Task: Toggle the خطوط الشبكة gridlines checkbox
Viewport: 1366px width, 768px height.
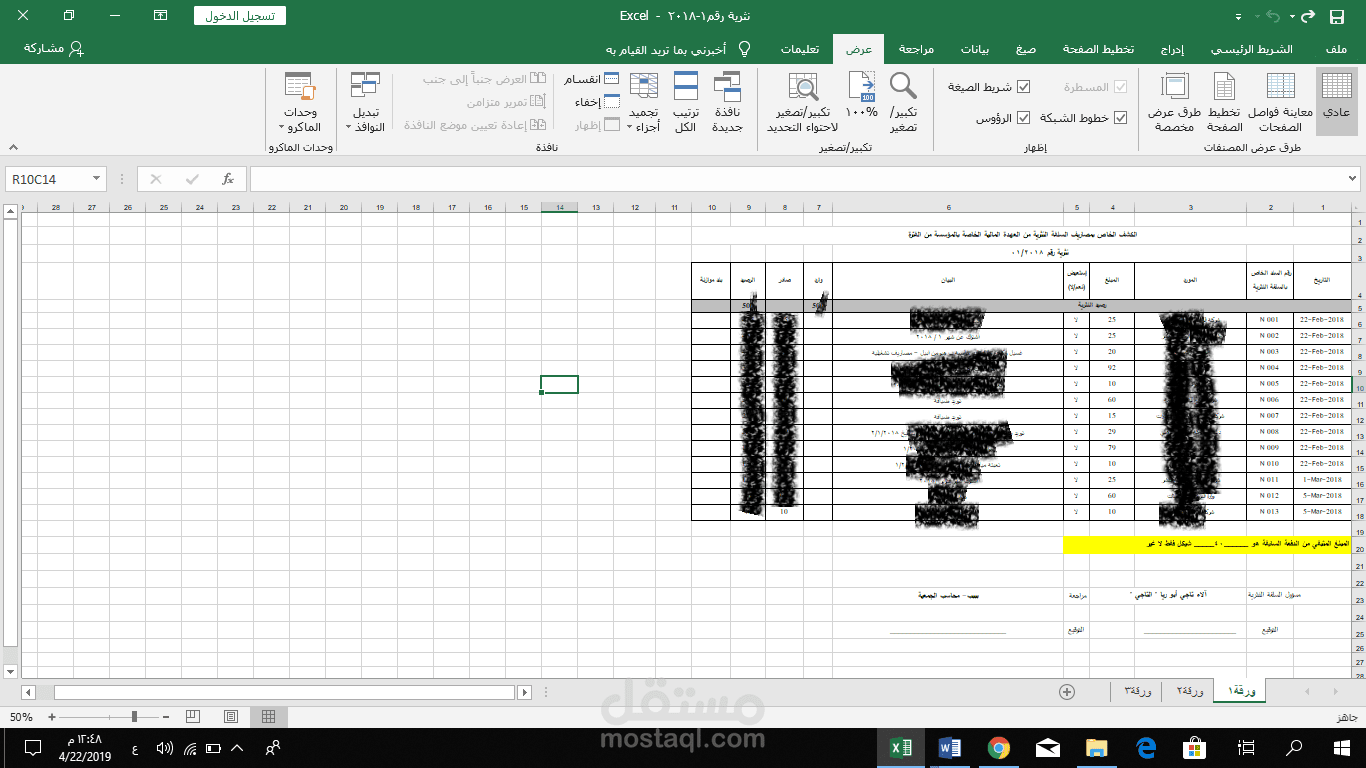Action: [x=1120, y=118]
